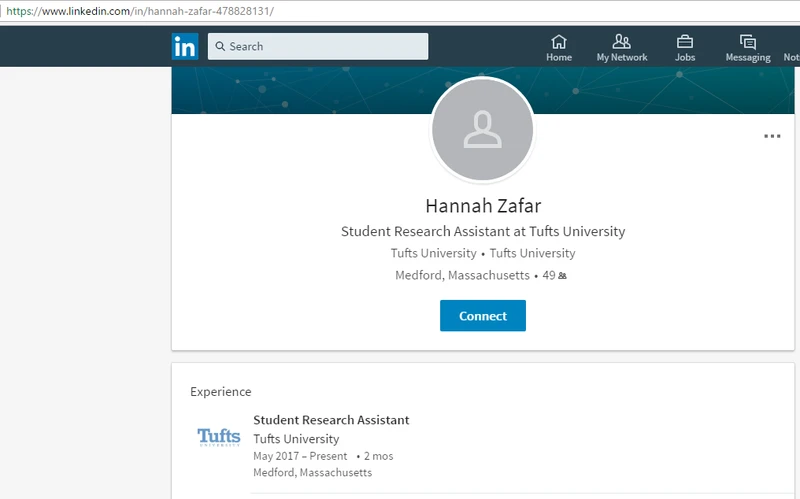Focus the LinkedIn Search field
Screen dimensions: 800x499
click(318, 46)
